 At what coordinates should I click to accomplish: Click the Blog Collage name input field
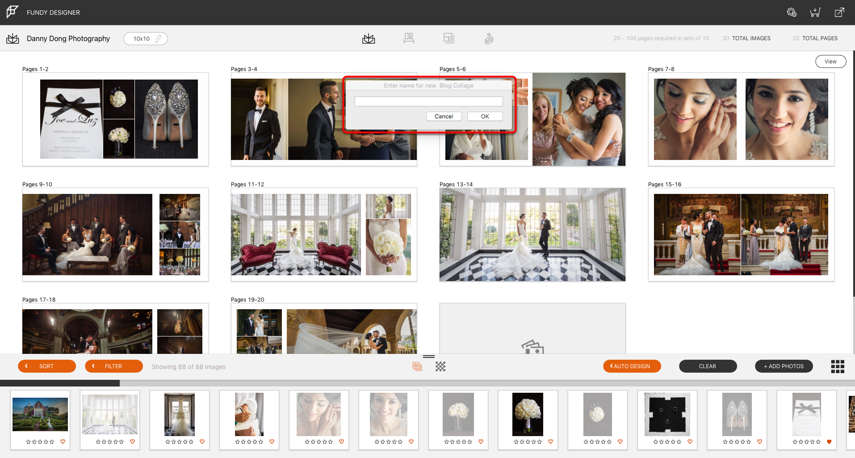[429, 101]
